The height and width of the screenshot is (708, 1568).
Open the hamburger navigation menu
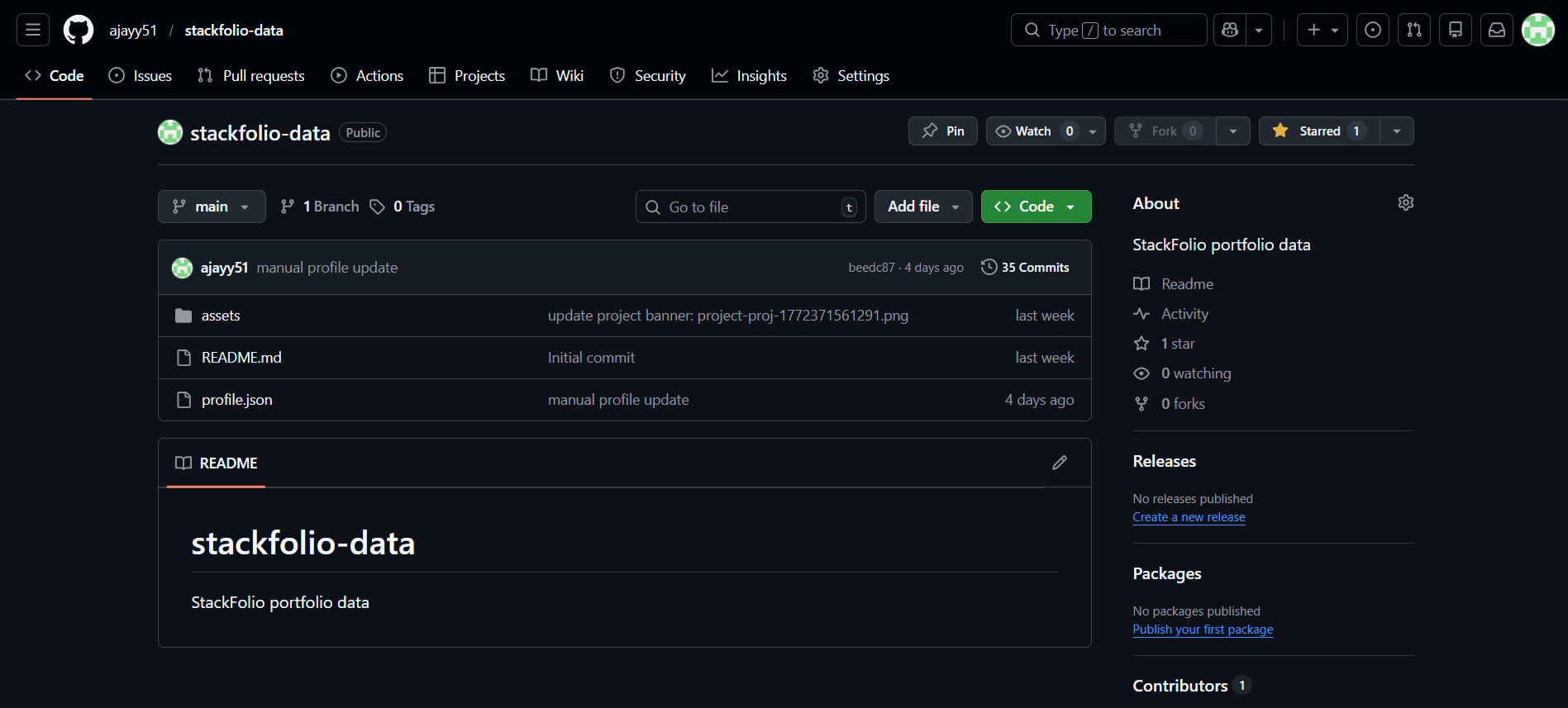click(x=33, y=30)
